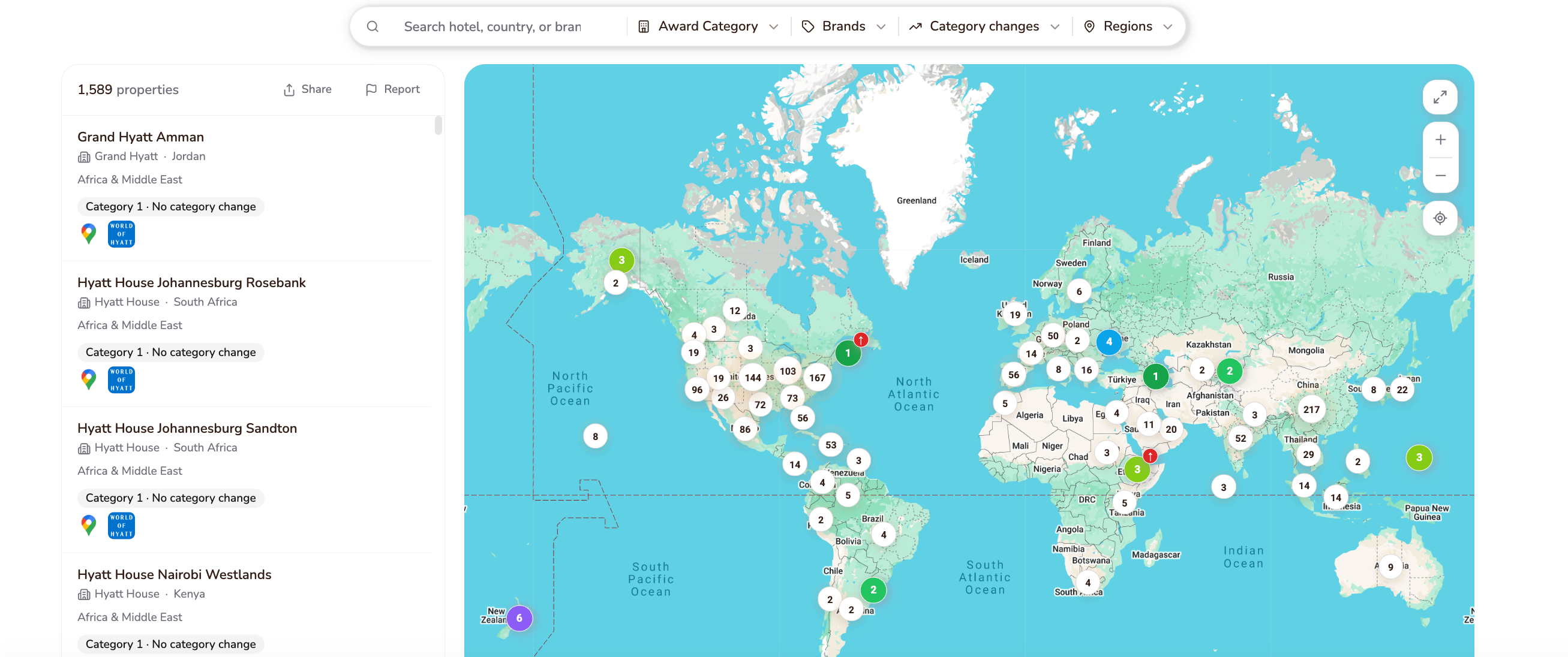
Task: Select the 56 cluster over Spain
Action: 1014,375
